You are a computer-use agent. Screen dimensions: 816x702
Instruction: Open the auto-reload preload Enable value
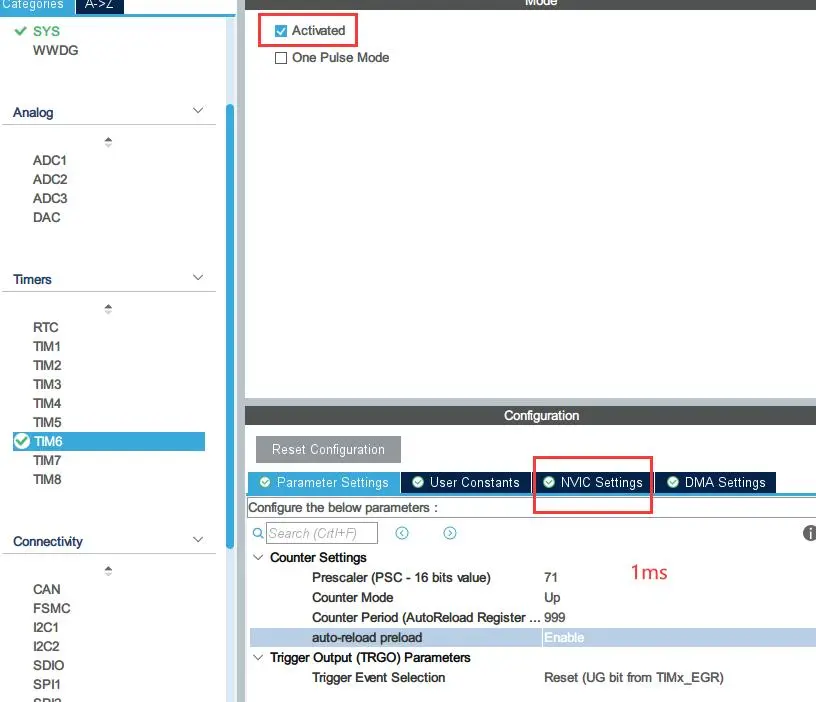click(x=564, y=637)
